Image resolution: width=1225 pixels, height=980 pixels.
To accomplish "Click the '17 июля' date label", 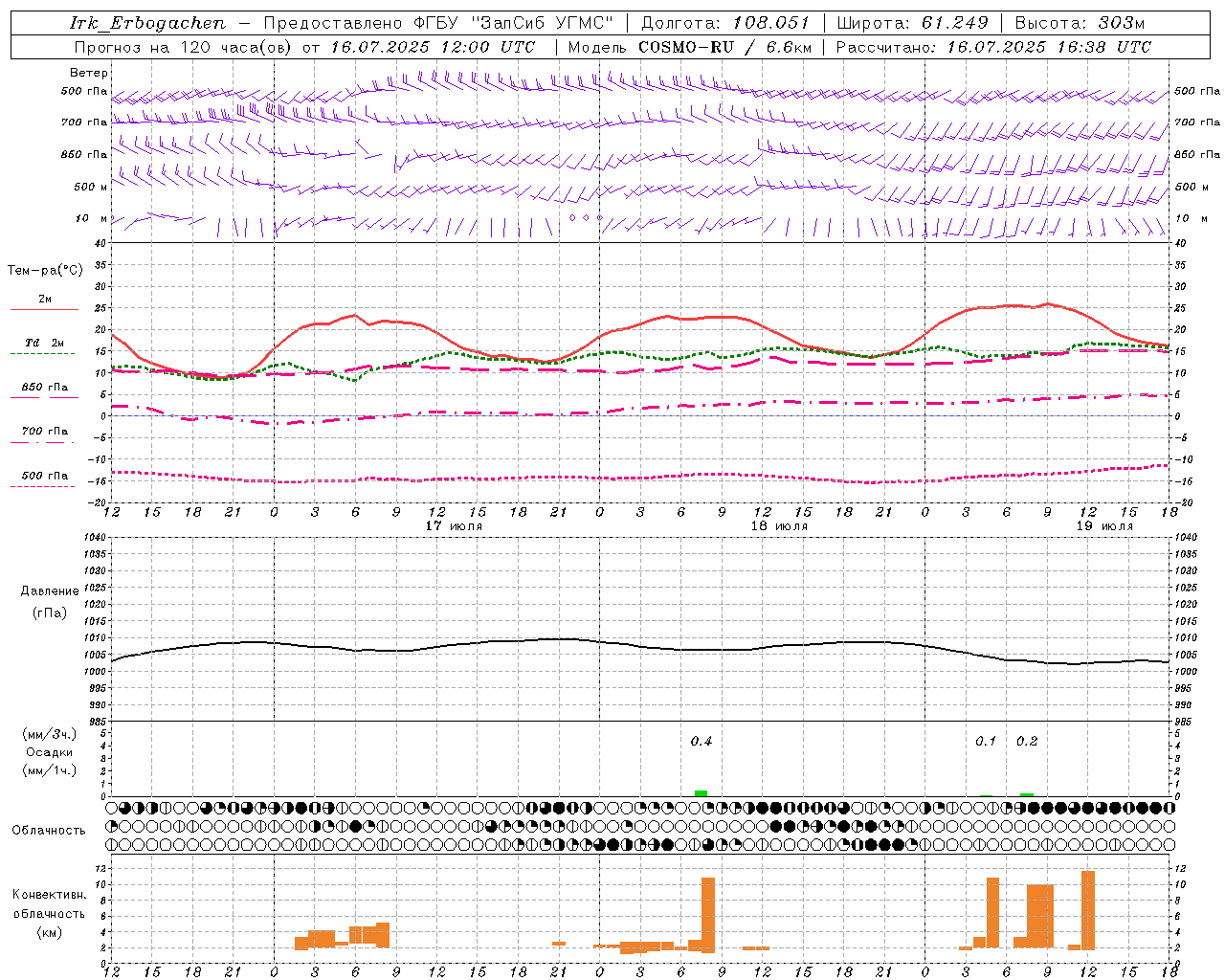I will pos(454,526).
